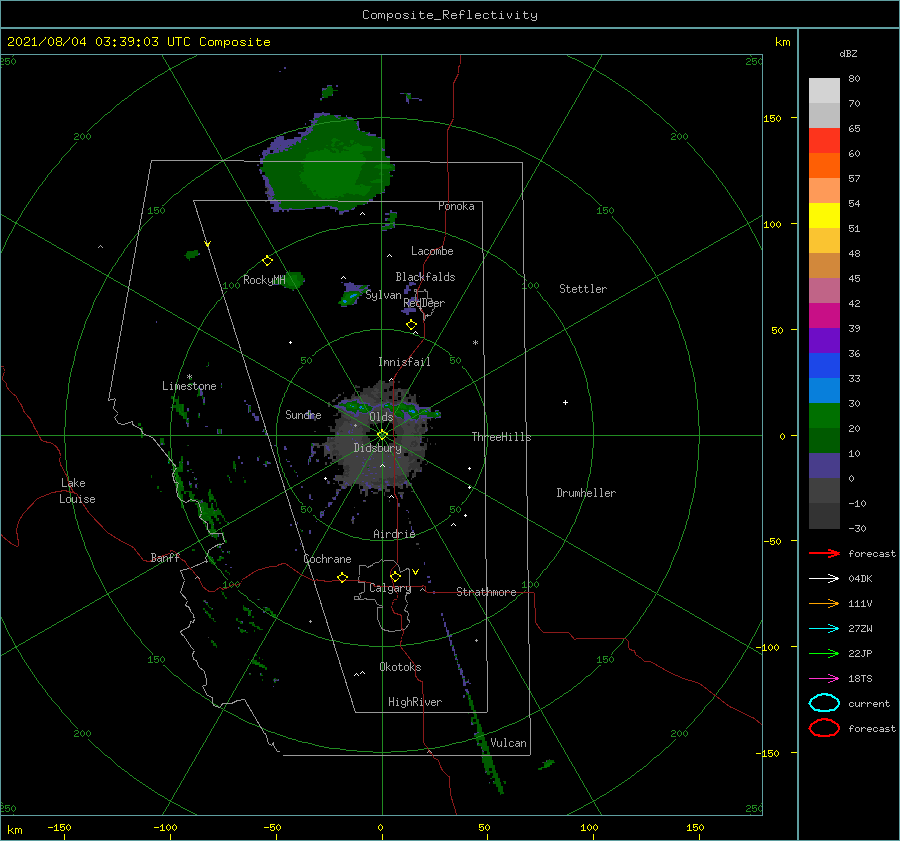Viewport: 900px width, 841px height.
Task: Click the green echo streak near Vulcan
Action: 486,743
